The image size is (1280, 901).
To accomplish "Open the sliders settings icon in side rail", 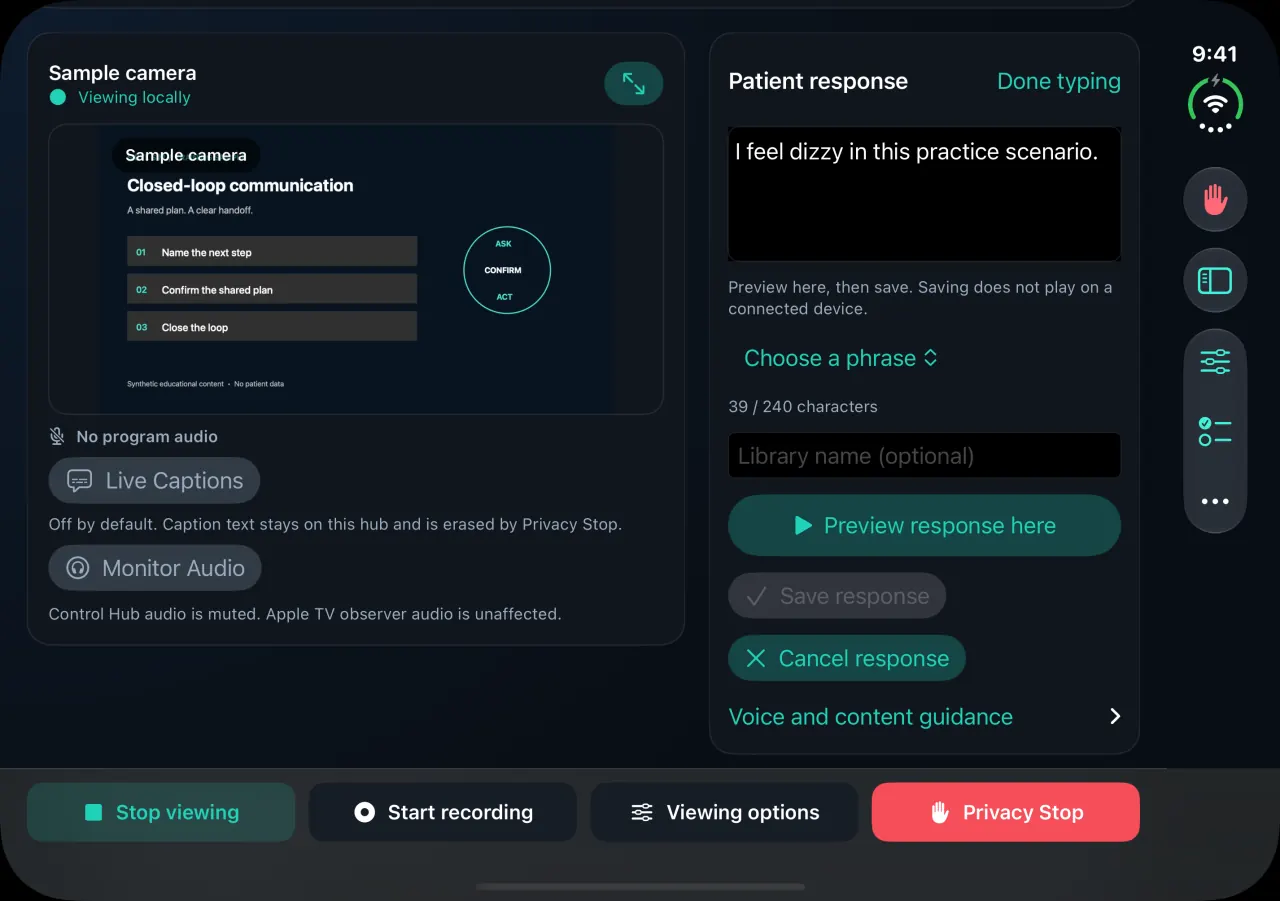I will [x=1215, y=362].
